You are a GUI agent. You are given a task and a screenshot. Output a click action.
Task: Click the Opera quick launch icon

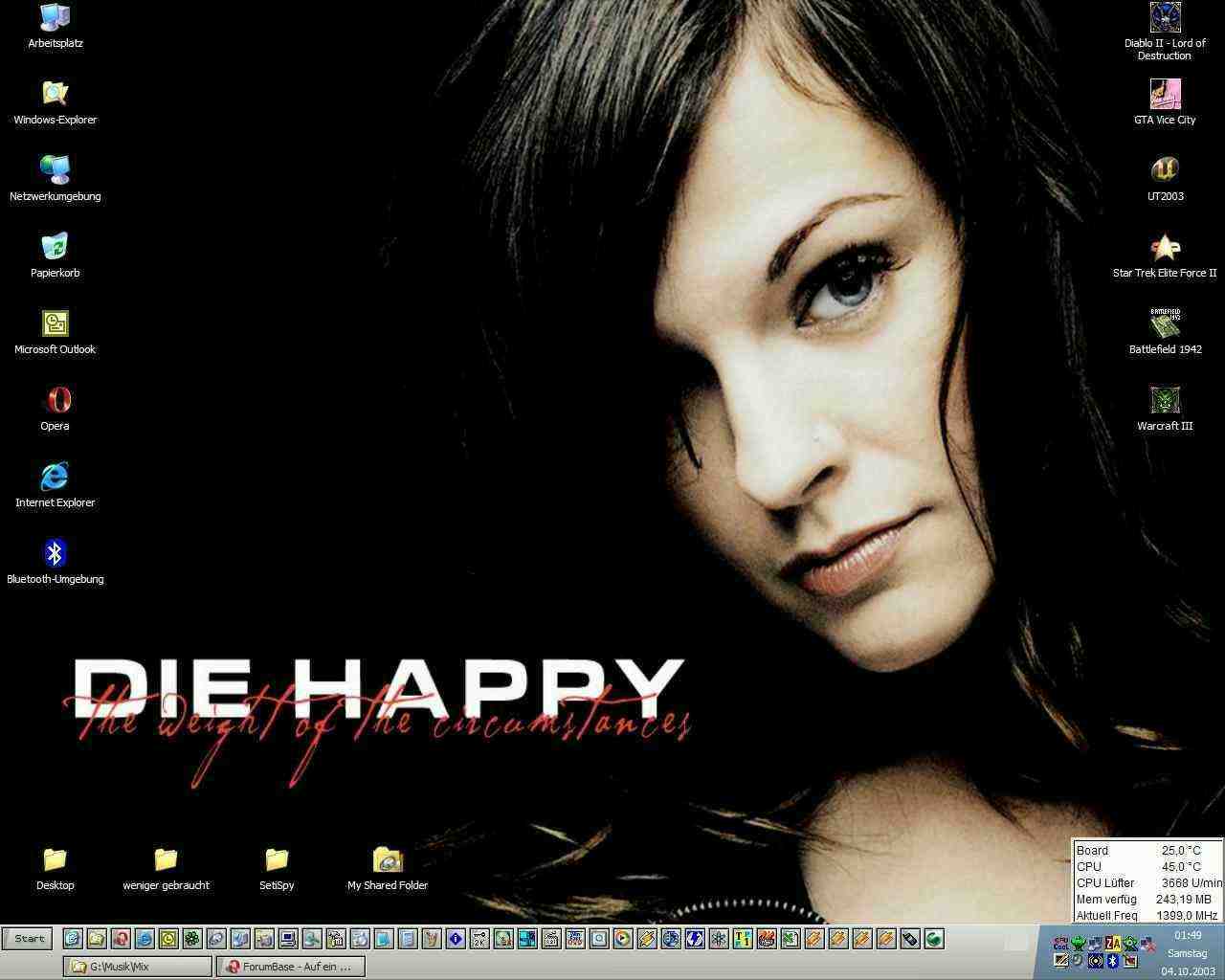pos(121,939)
